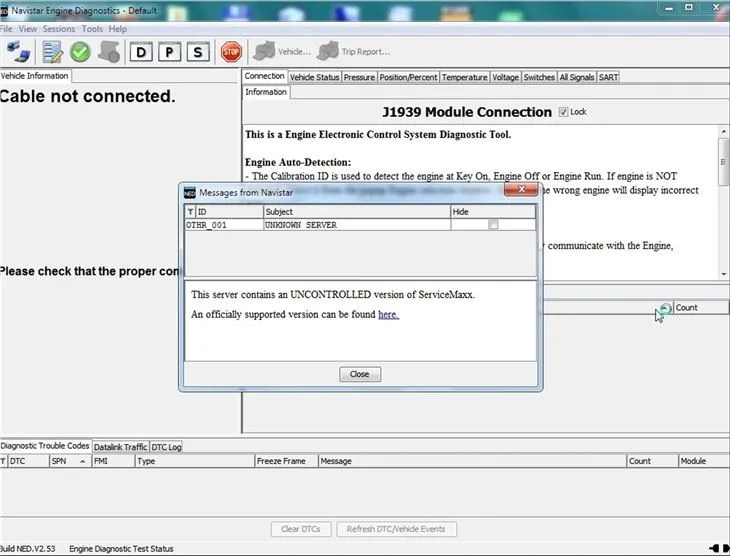Select the P toolbar button
Viewport: 730px width, 556px height.
(169, 52)
